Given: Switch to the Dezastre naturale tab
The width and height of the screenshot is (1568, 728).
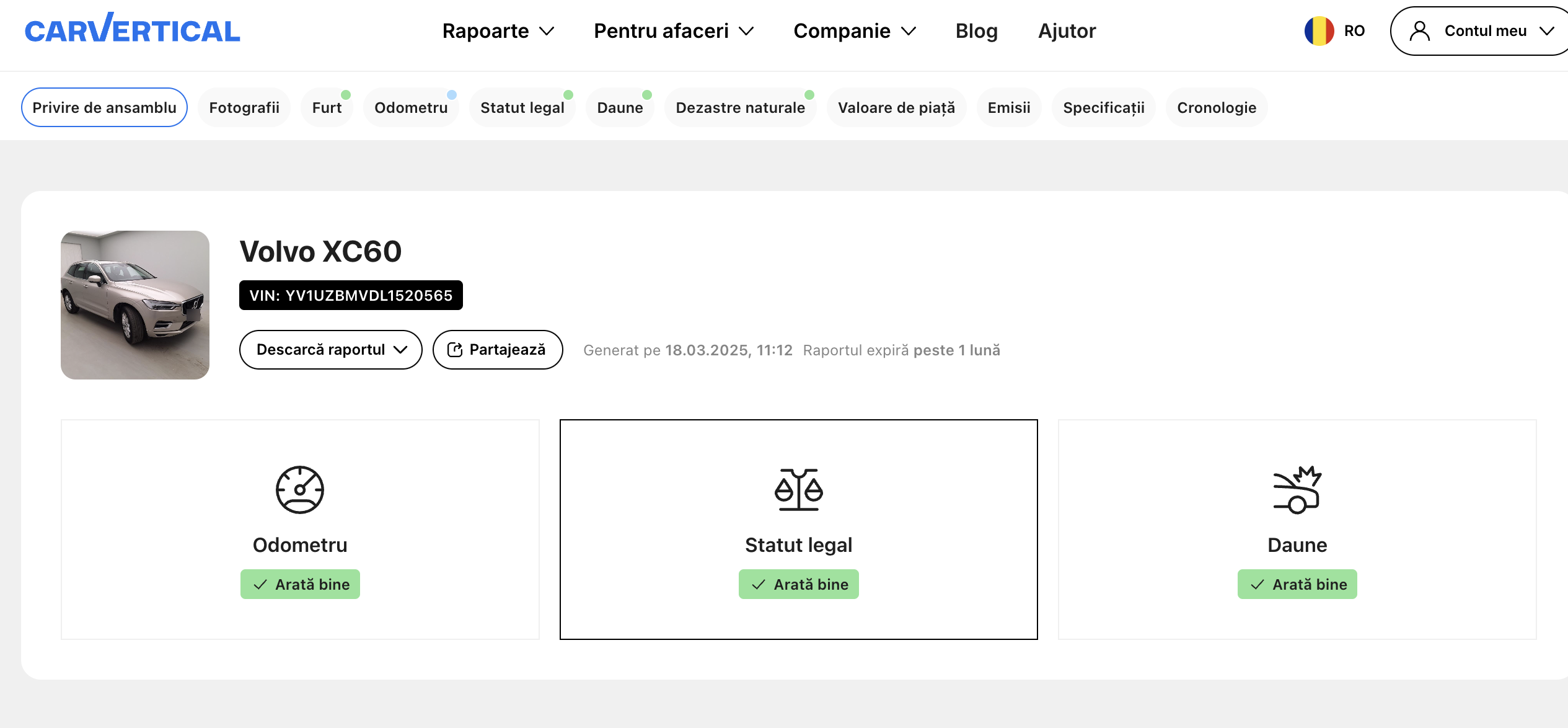Looking at the screenshot, I should (740, 107).
